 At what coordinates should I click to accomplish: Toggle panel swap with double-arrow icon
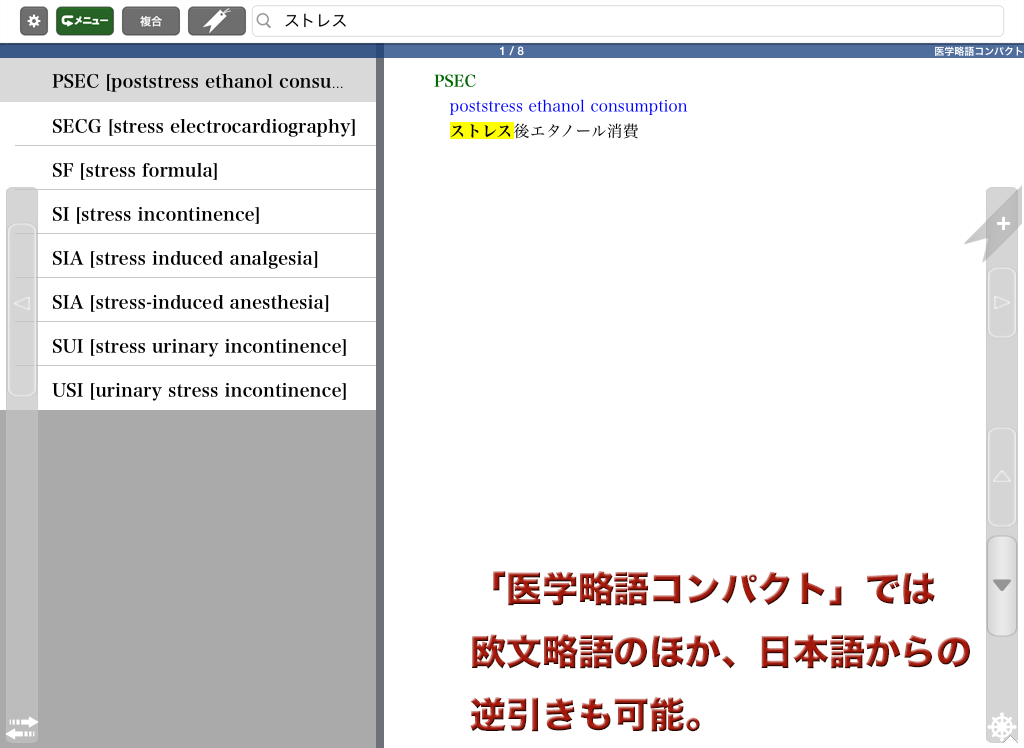pos(21,727)
